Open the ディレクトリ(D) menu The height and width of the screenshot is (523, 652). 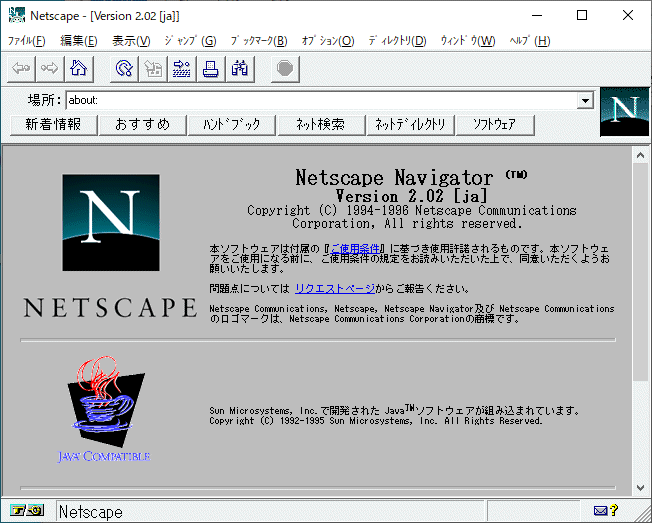coord(397,41)
